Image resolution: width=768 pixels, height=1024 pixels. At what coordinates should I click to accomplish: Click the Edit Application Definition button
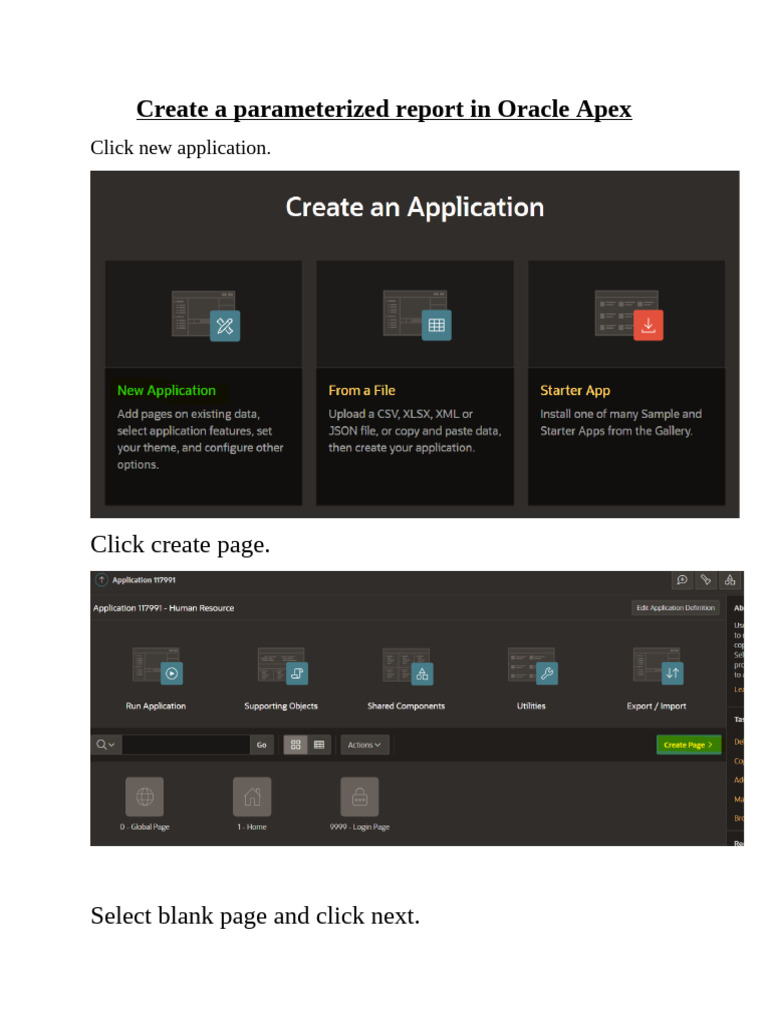[675, 608]
